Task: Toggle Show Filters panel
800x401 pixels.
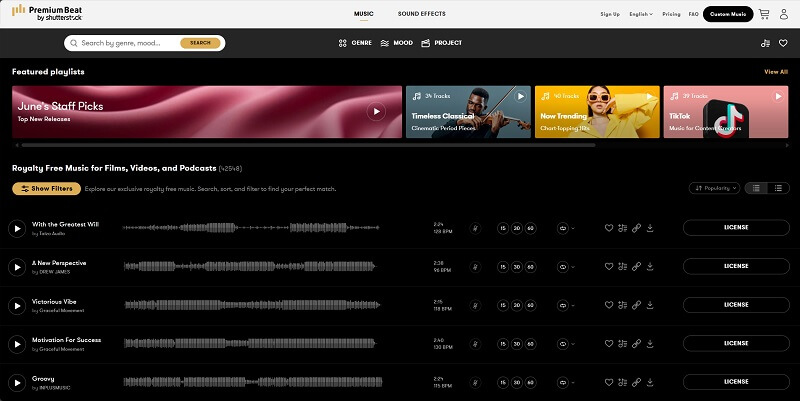Action: click(46, 189)
